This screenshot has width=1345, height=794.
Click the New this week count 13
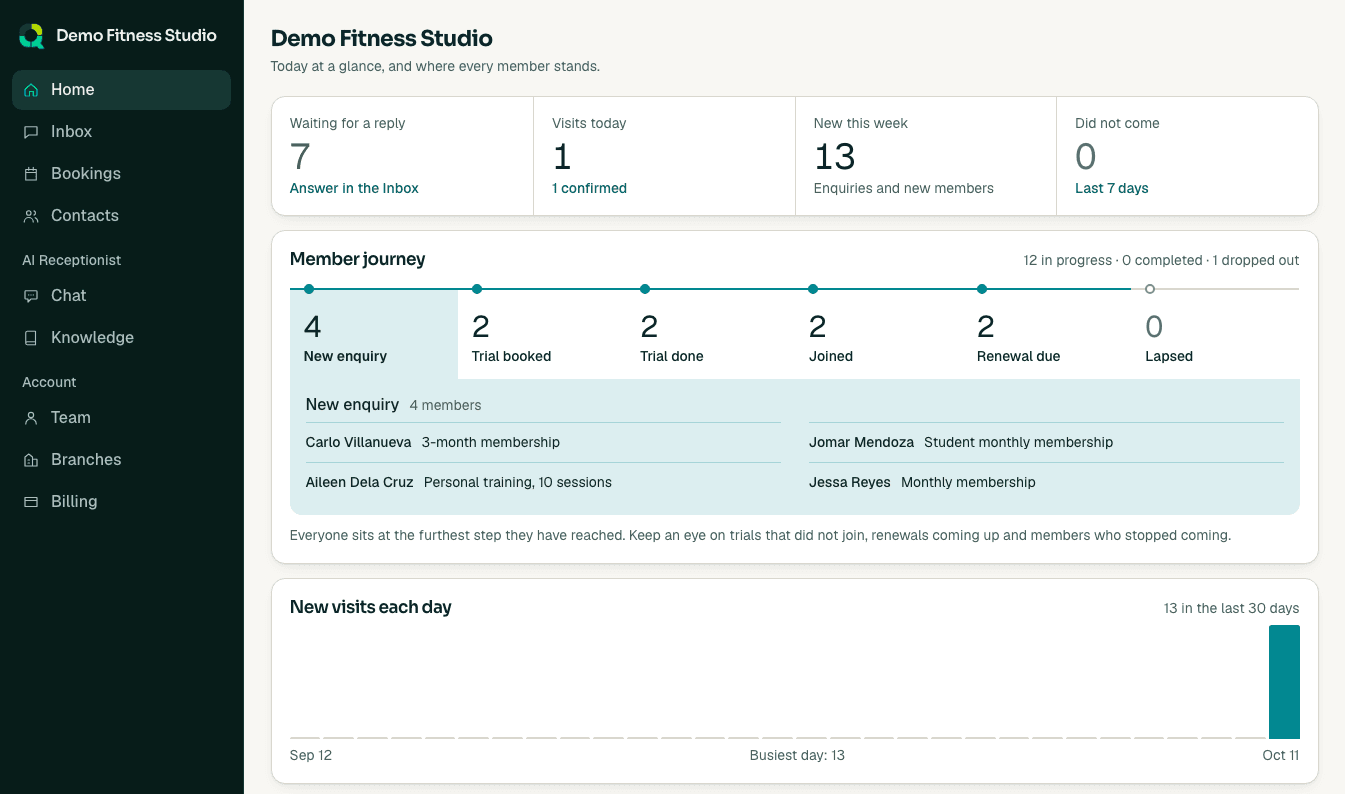(x=835, y=157)
